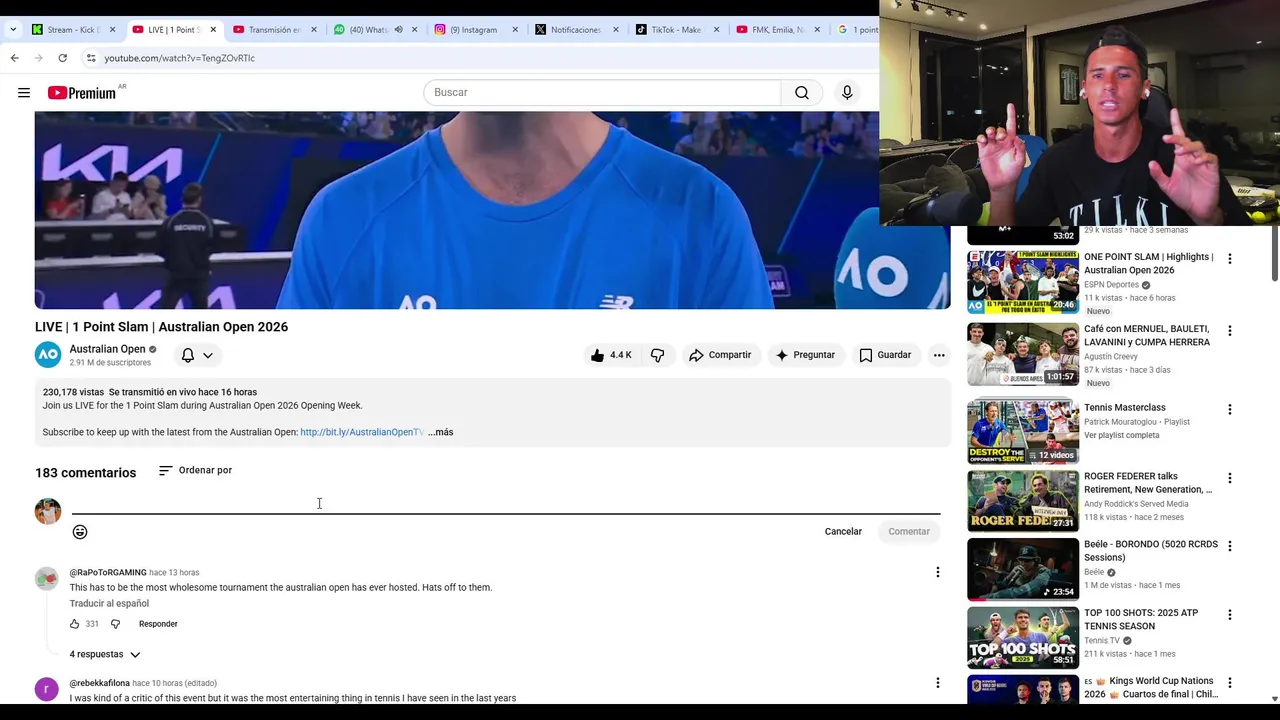Open Café con MERNUEL, BAULETI video thumbnail
Image resolution: width=1280 pixels, height=720 pixels.
pos(1023,354)
